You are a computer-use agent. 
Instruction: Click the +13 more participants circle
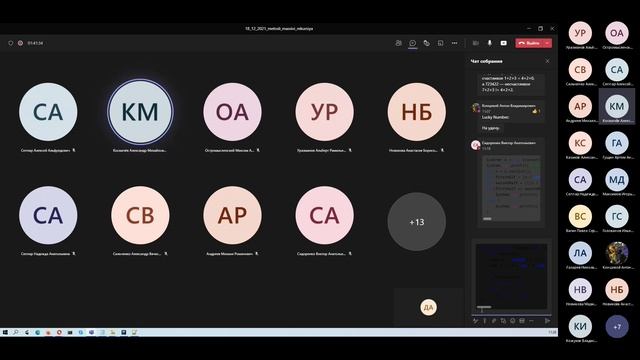417,222
